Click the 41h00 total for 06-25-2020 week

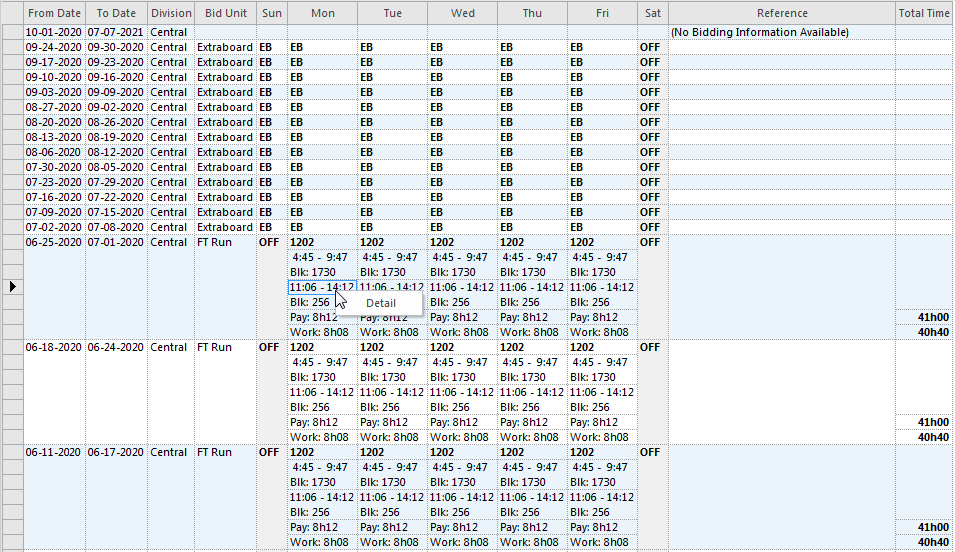pyautogui.click(x=924, y=317)
